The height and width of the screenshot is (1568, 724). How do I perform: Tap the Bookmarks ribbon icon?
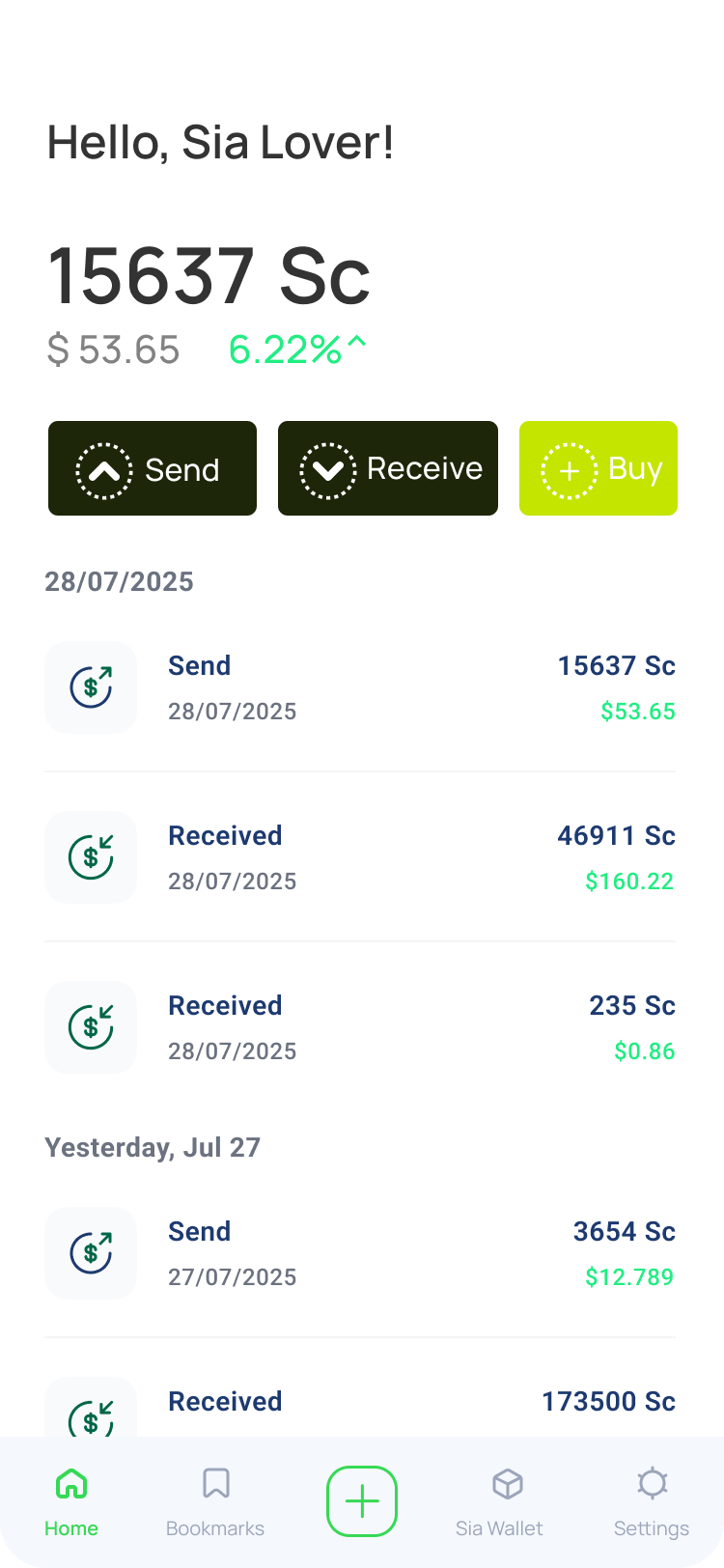coord(215,1483)
